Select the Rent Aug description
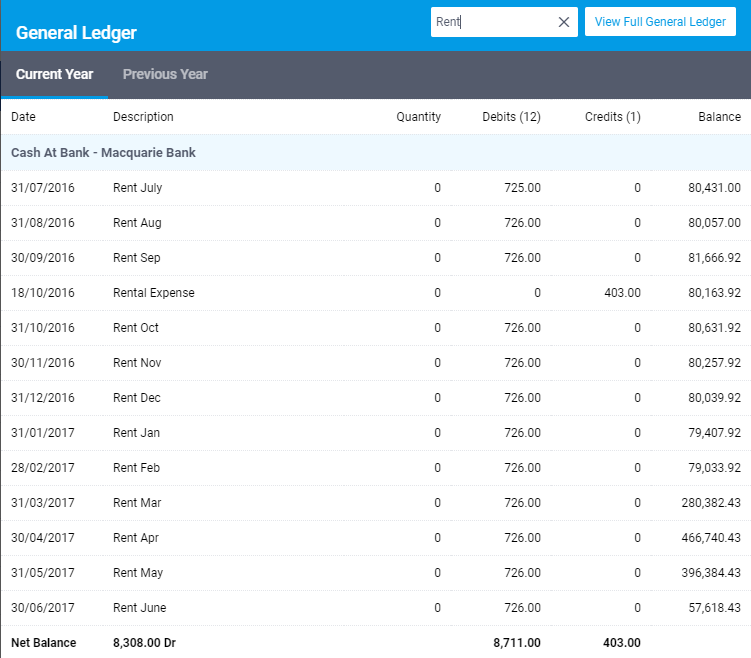 pyautogui.click(x=137, y=223)
